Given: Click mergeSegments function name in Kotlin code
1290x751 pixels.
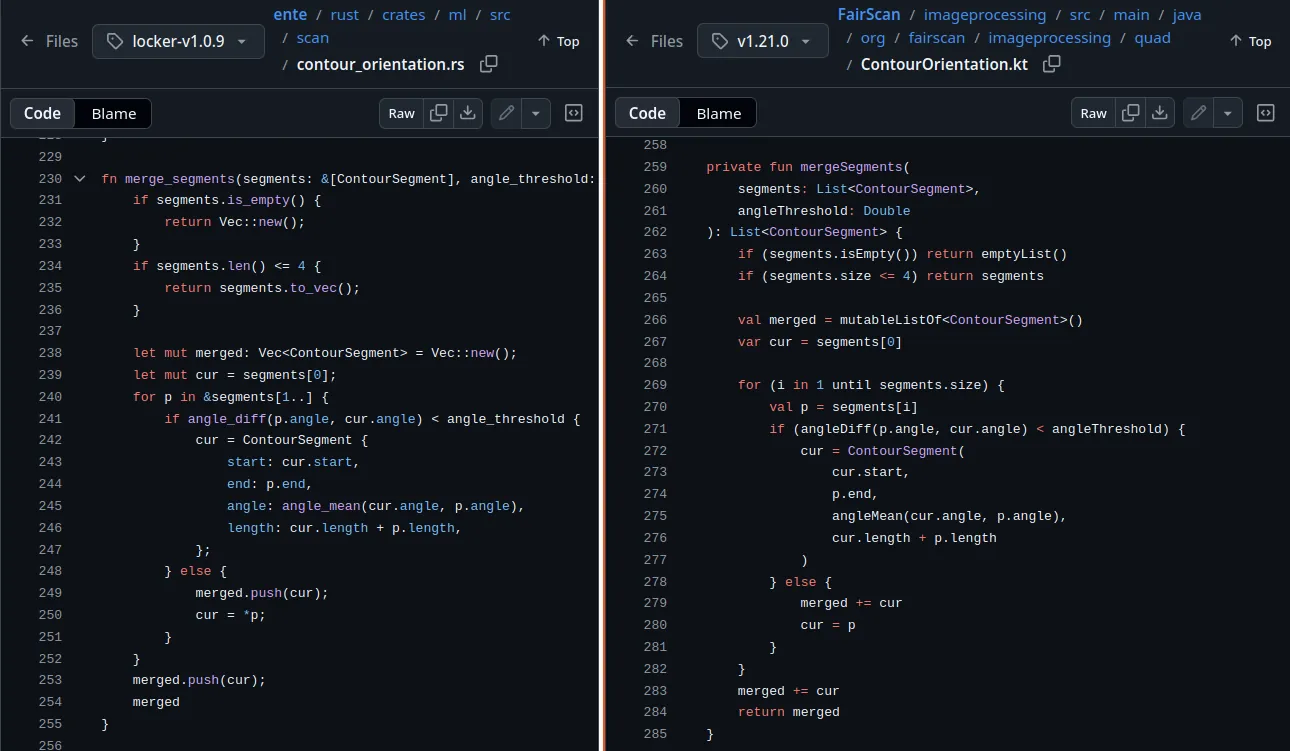Looking at the screenshot, I should pyautogui.click(x=850, y=167).
